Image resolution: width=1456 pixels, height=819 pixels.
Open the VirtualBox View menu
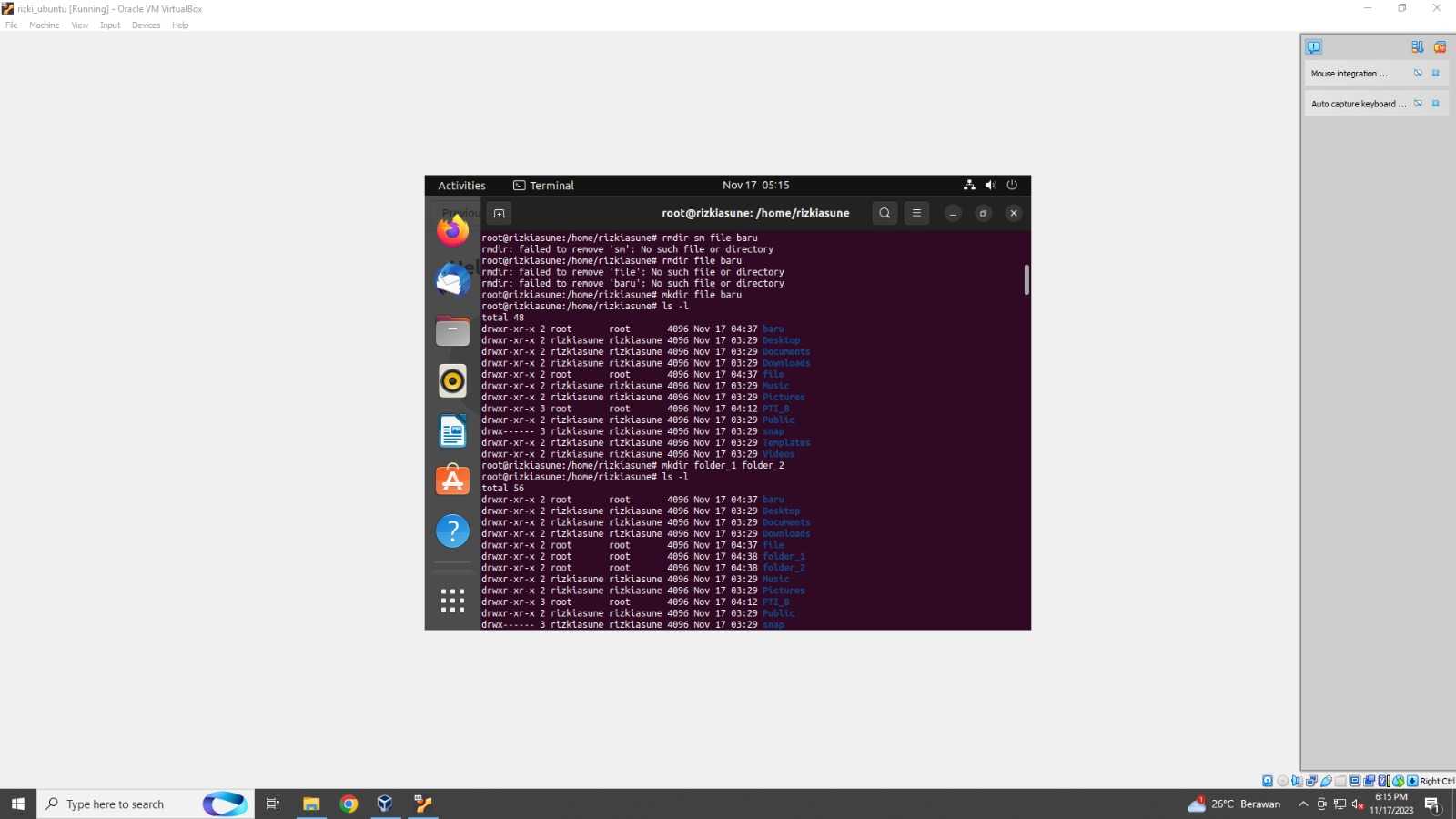[x=80, y=25]
